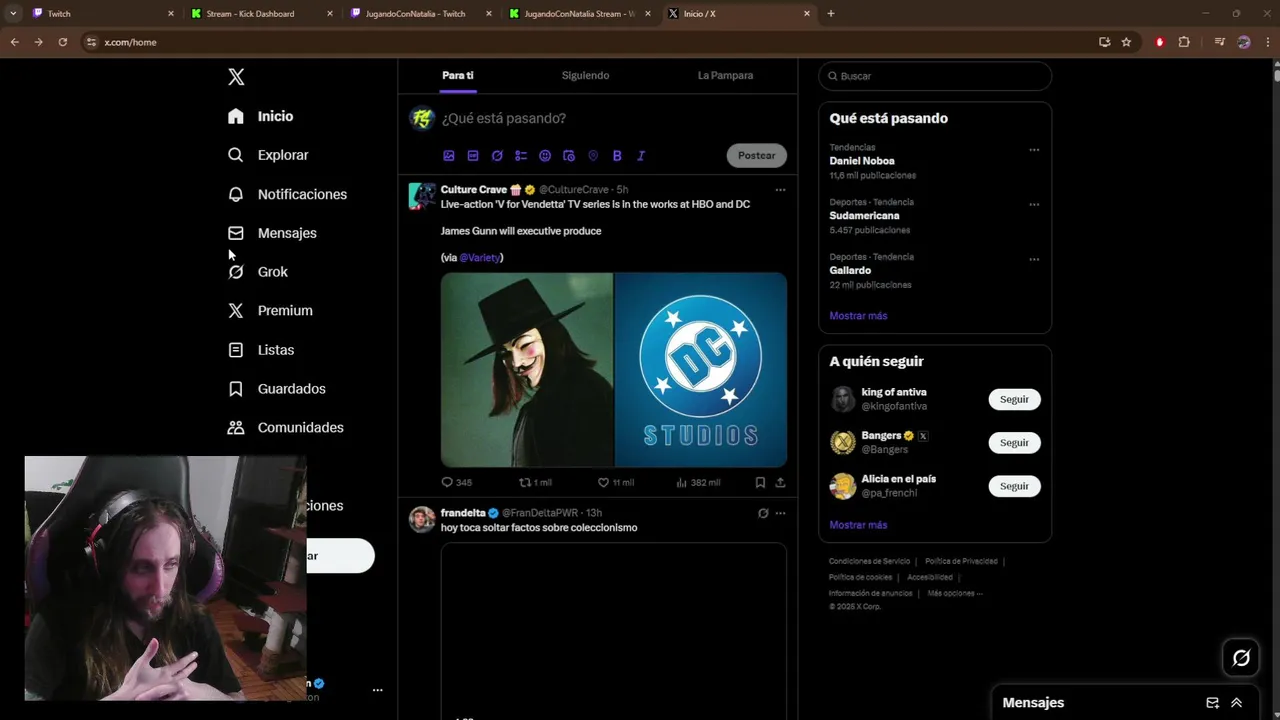
Task: Add an image to the post
Action: click(449, 156)
